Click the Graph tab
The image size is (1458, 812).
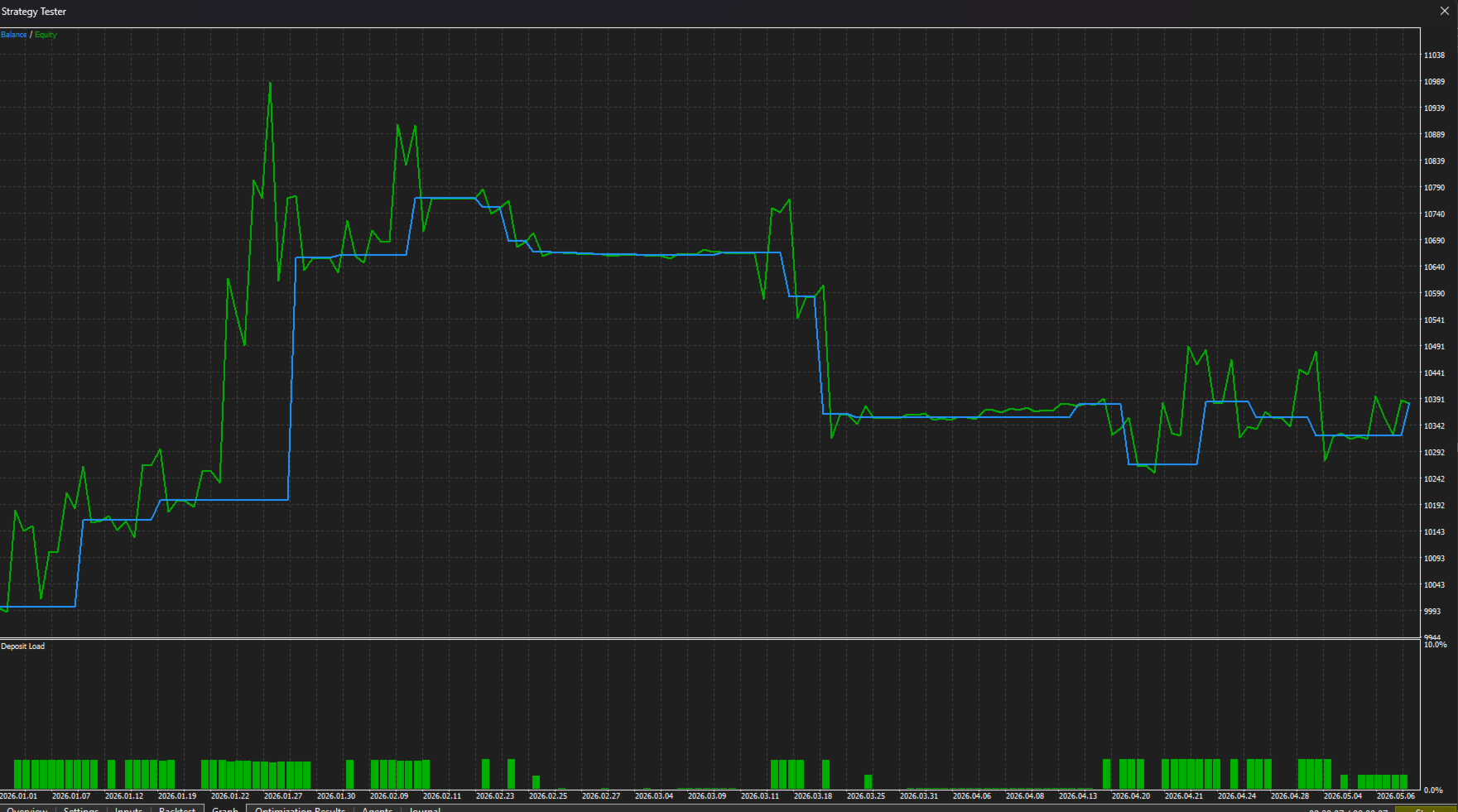(x=225, y=809)
